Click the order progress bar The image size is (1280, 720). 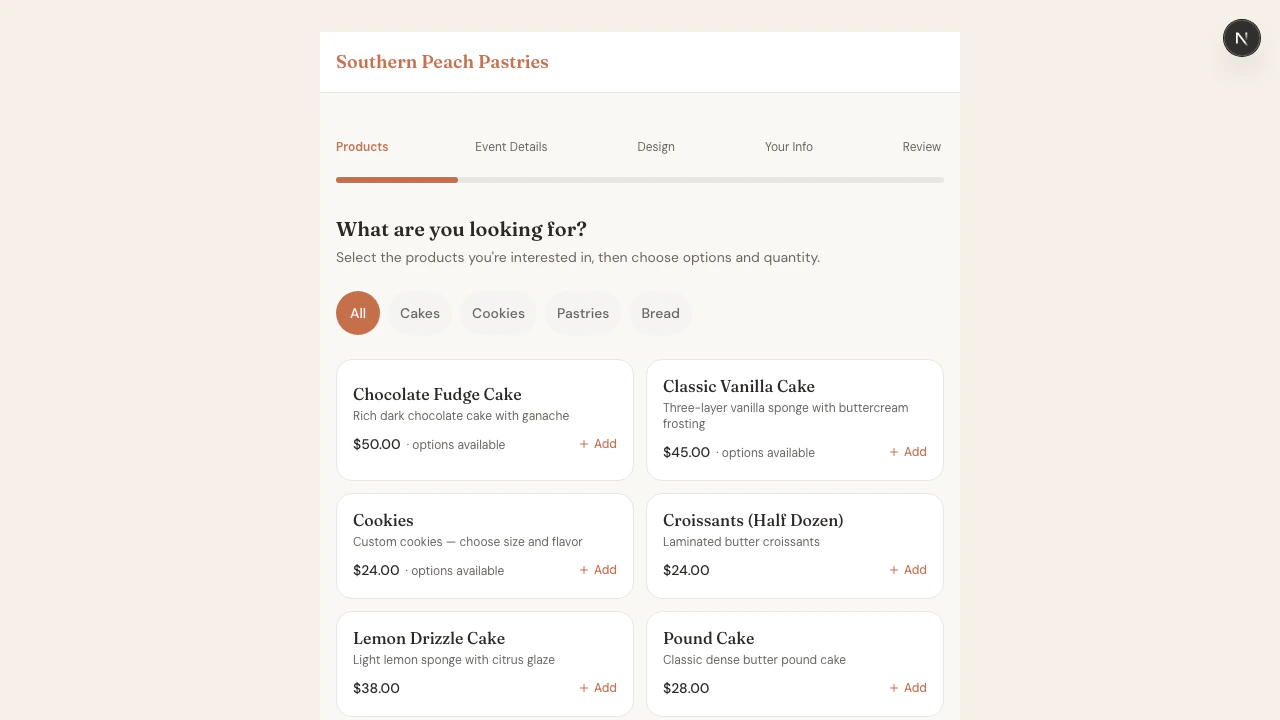640,180
